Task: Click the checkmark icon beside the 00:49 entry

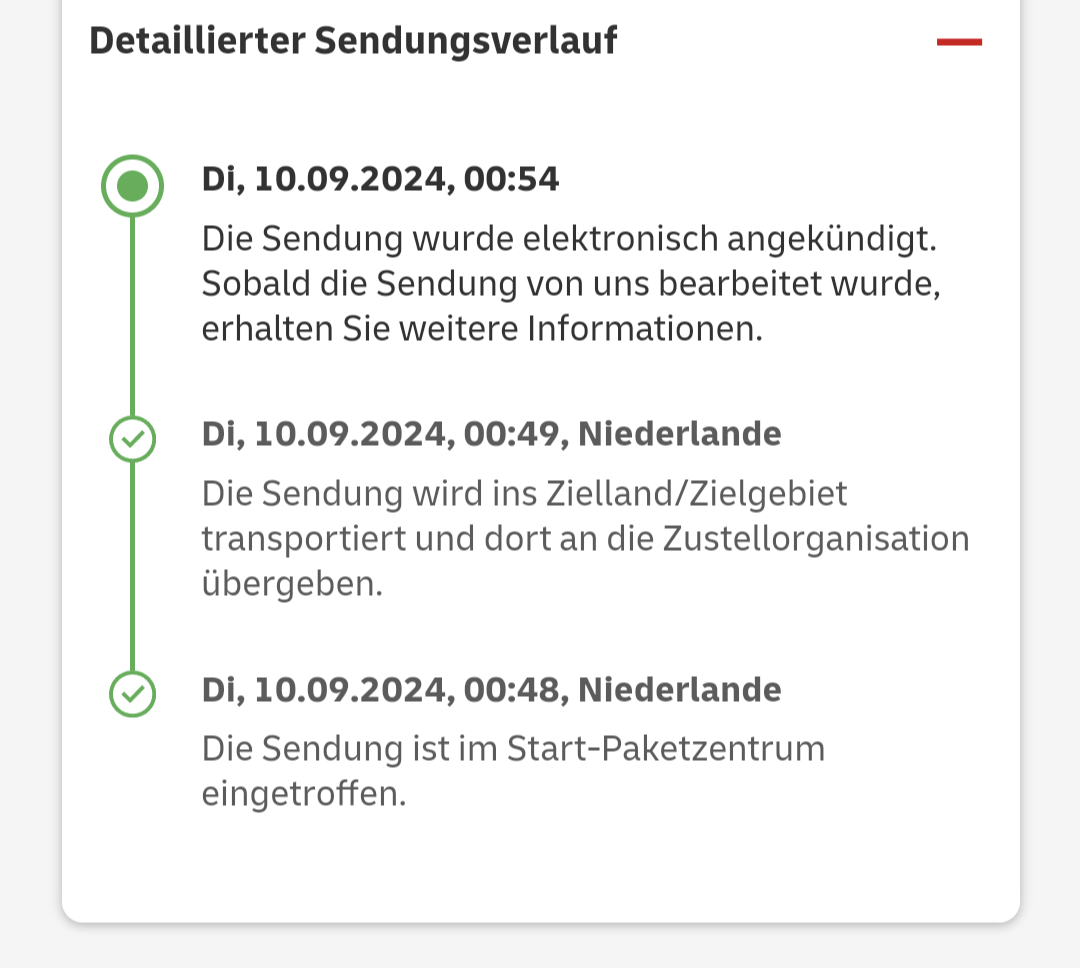Action: click(132, 438)
